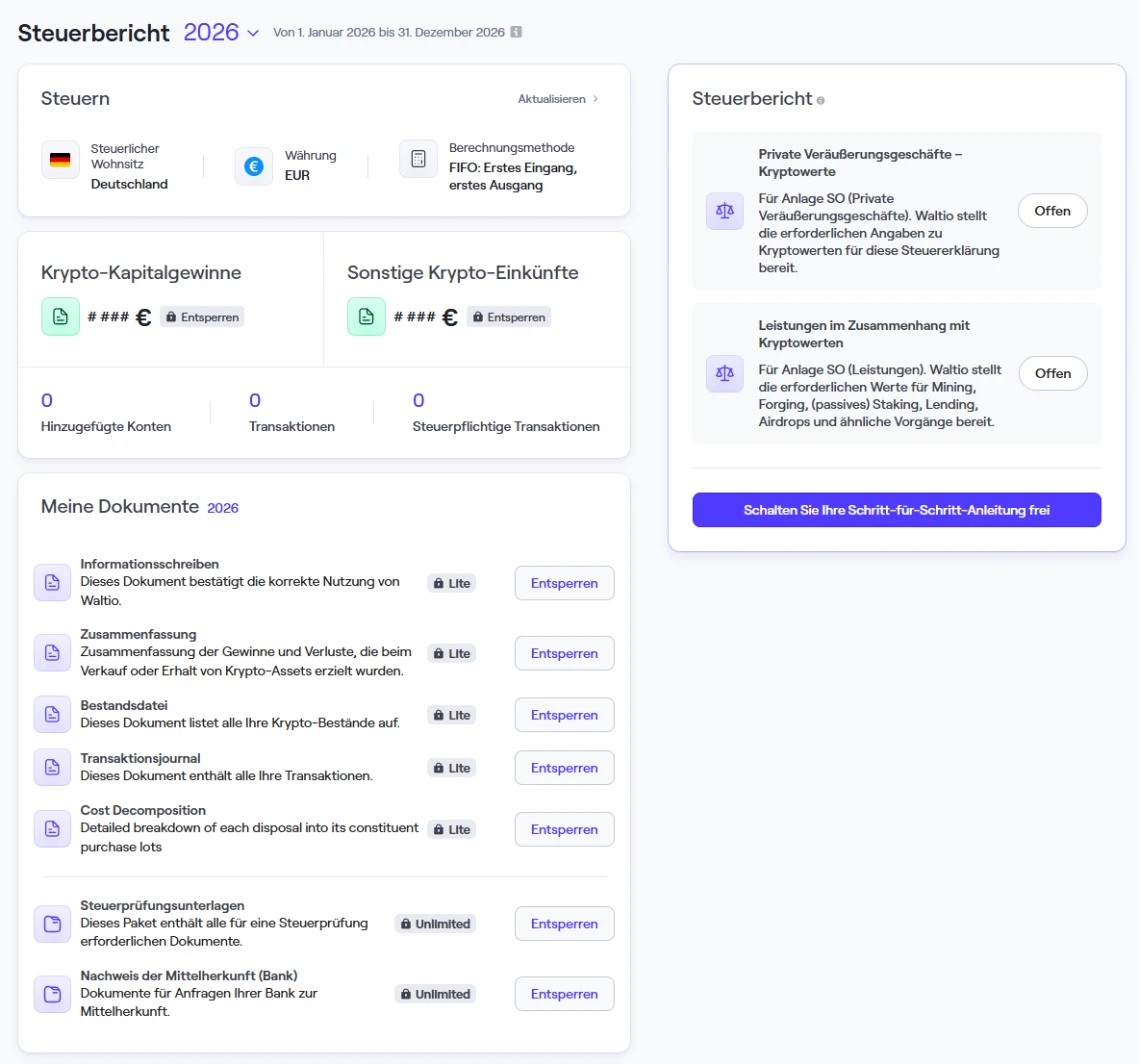Unlock the Bestandsdatei document

[564, 715]
